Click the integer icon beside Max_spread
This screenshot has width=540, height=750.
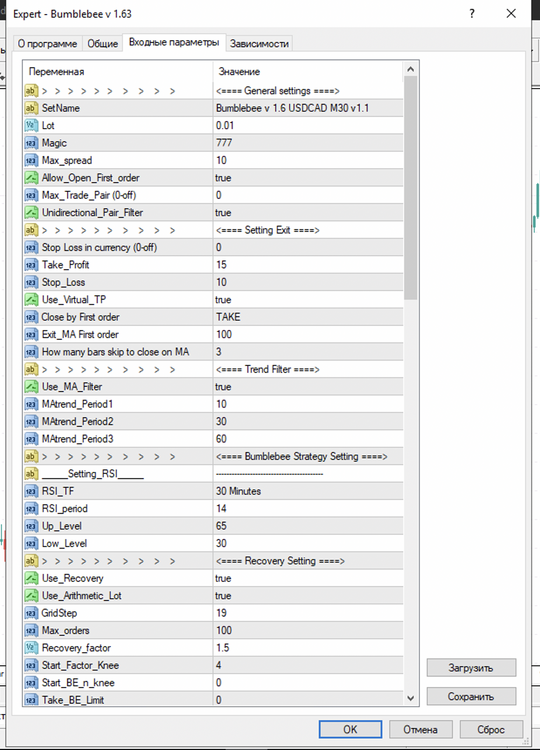click(x=31, y=160)
